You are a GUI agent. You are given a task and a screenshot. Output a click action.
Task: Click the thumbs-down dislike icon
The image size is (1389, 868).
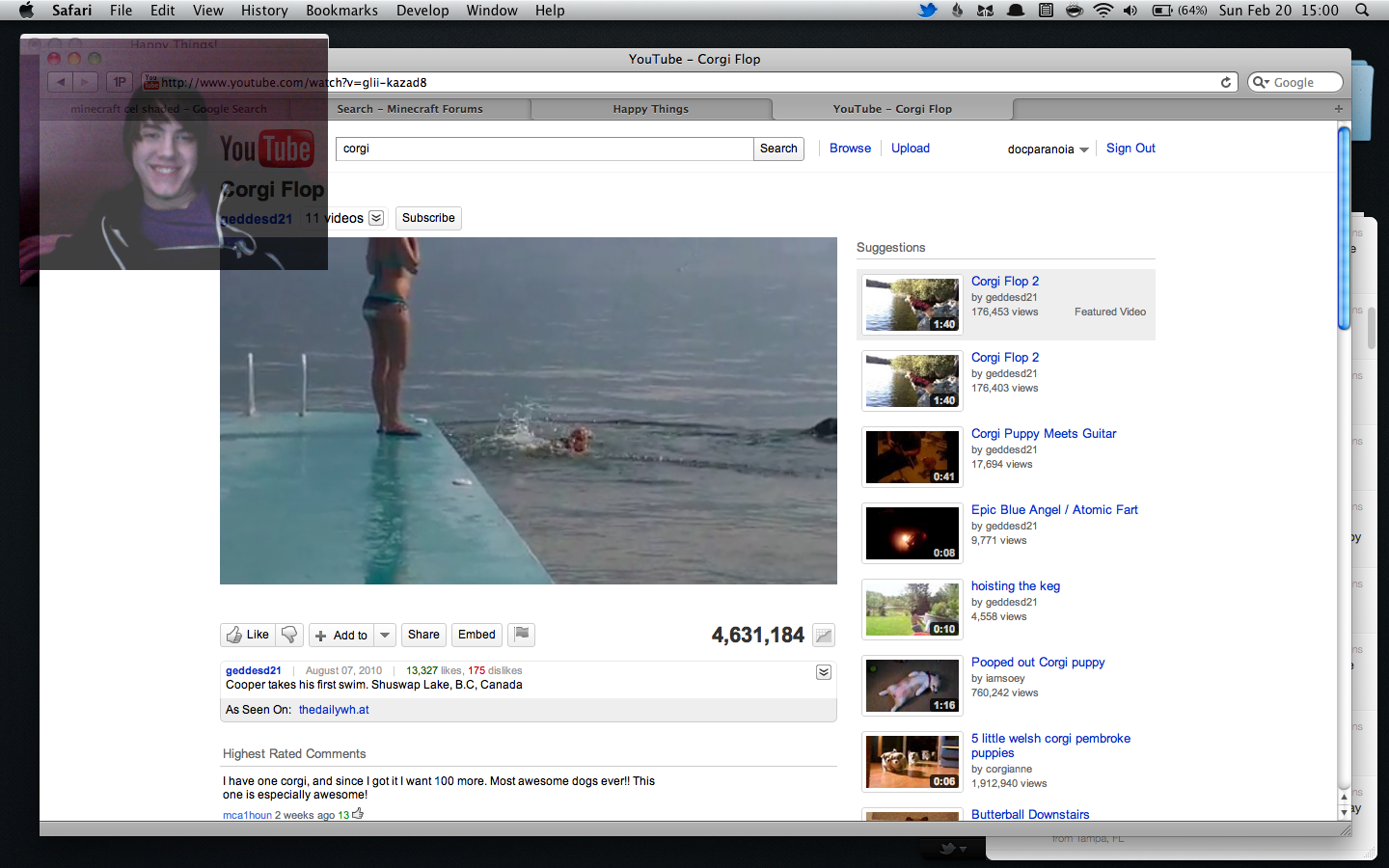point(289,635)
